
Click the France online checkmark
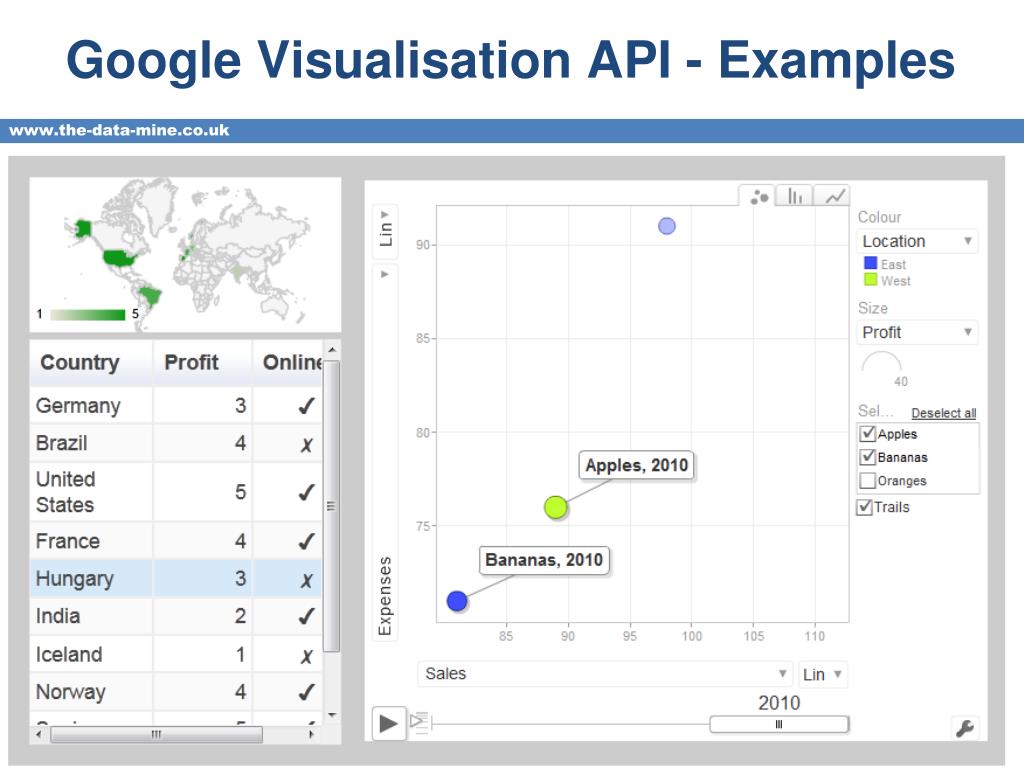pos(306,541)
